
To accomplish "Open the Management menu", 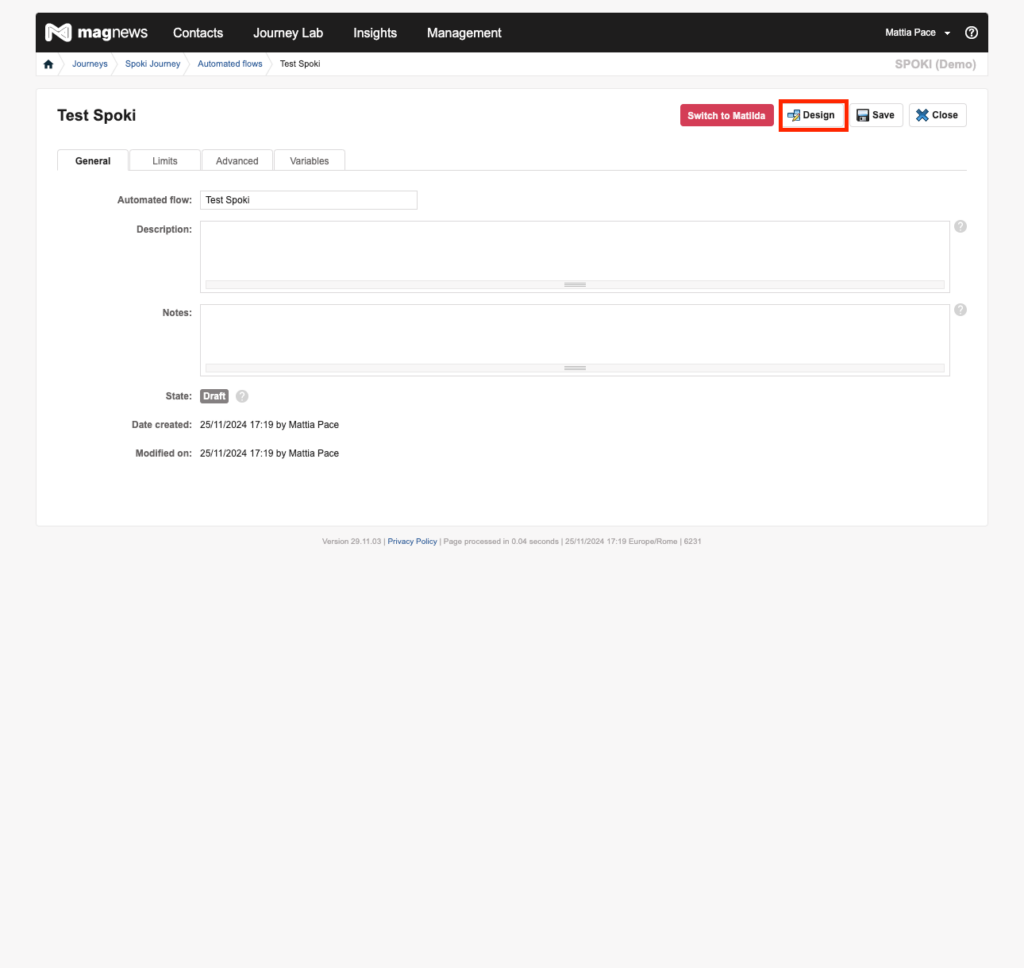I will (x=464, y=33).
